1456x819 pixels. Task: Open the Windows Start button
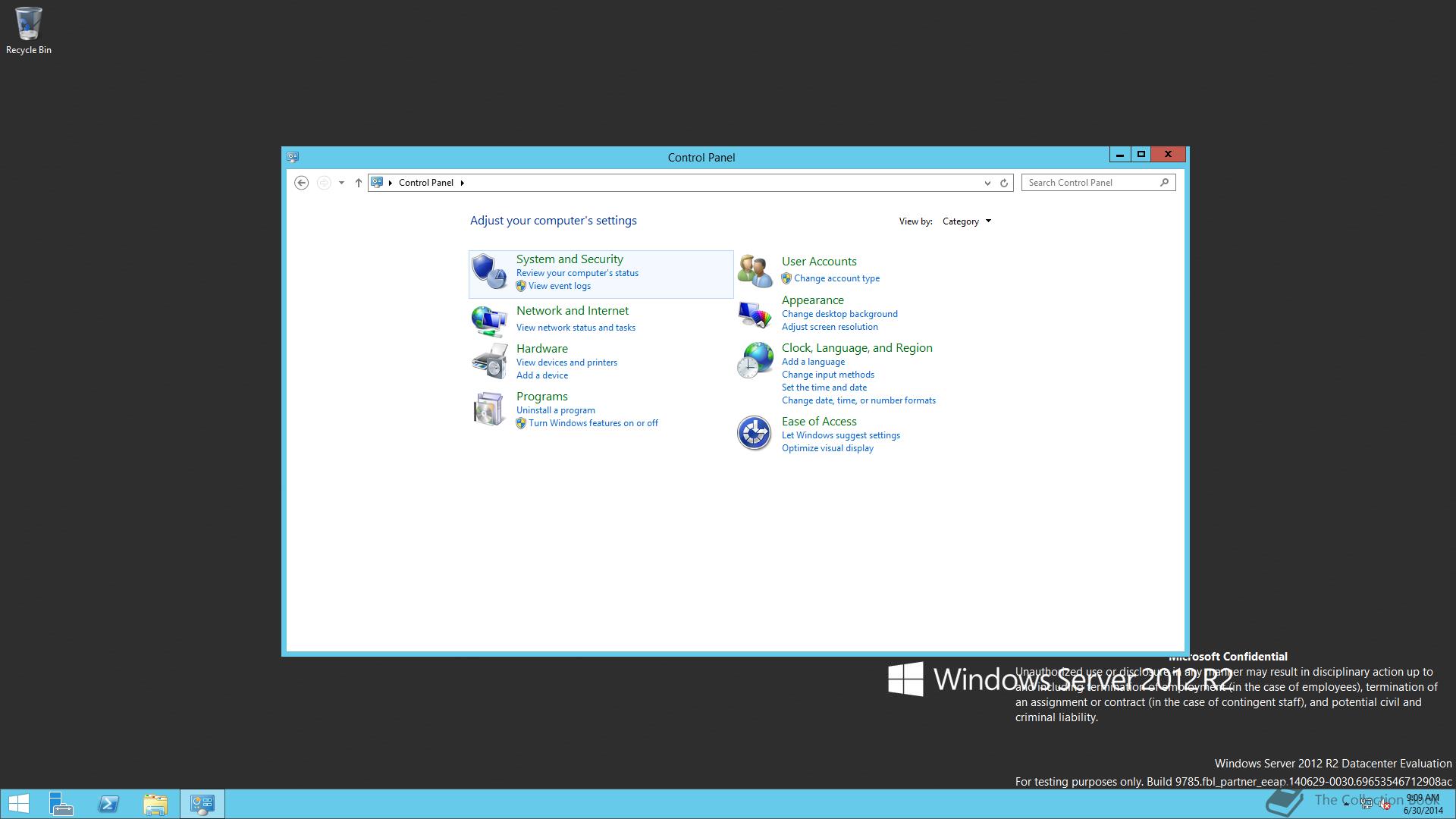(x=18, y=804)
